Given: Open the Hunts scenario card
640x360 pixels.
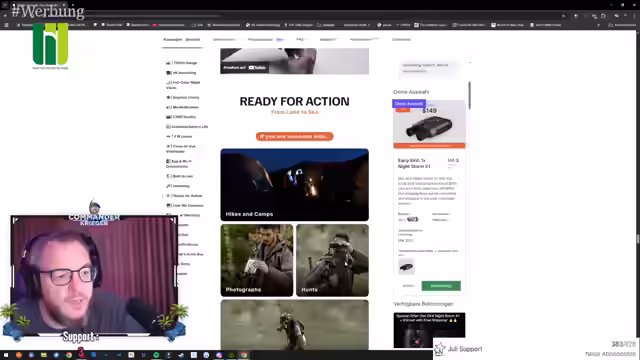Looking at the screenshot, I should tap(332, 260).
